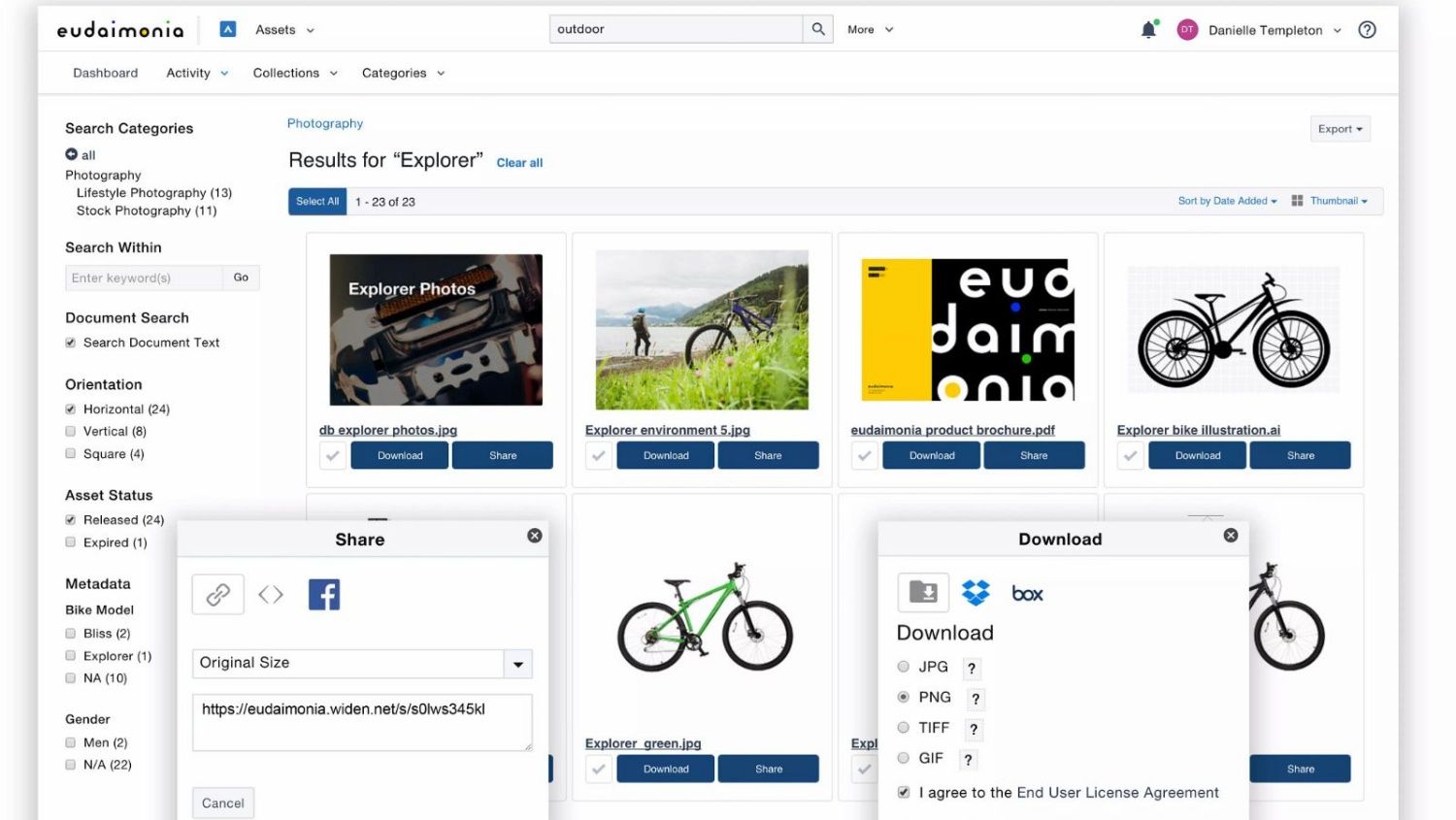Uncheck the Released asset status
This screenshot has width=1456, height=820.
[70, 520]
